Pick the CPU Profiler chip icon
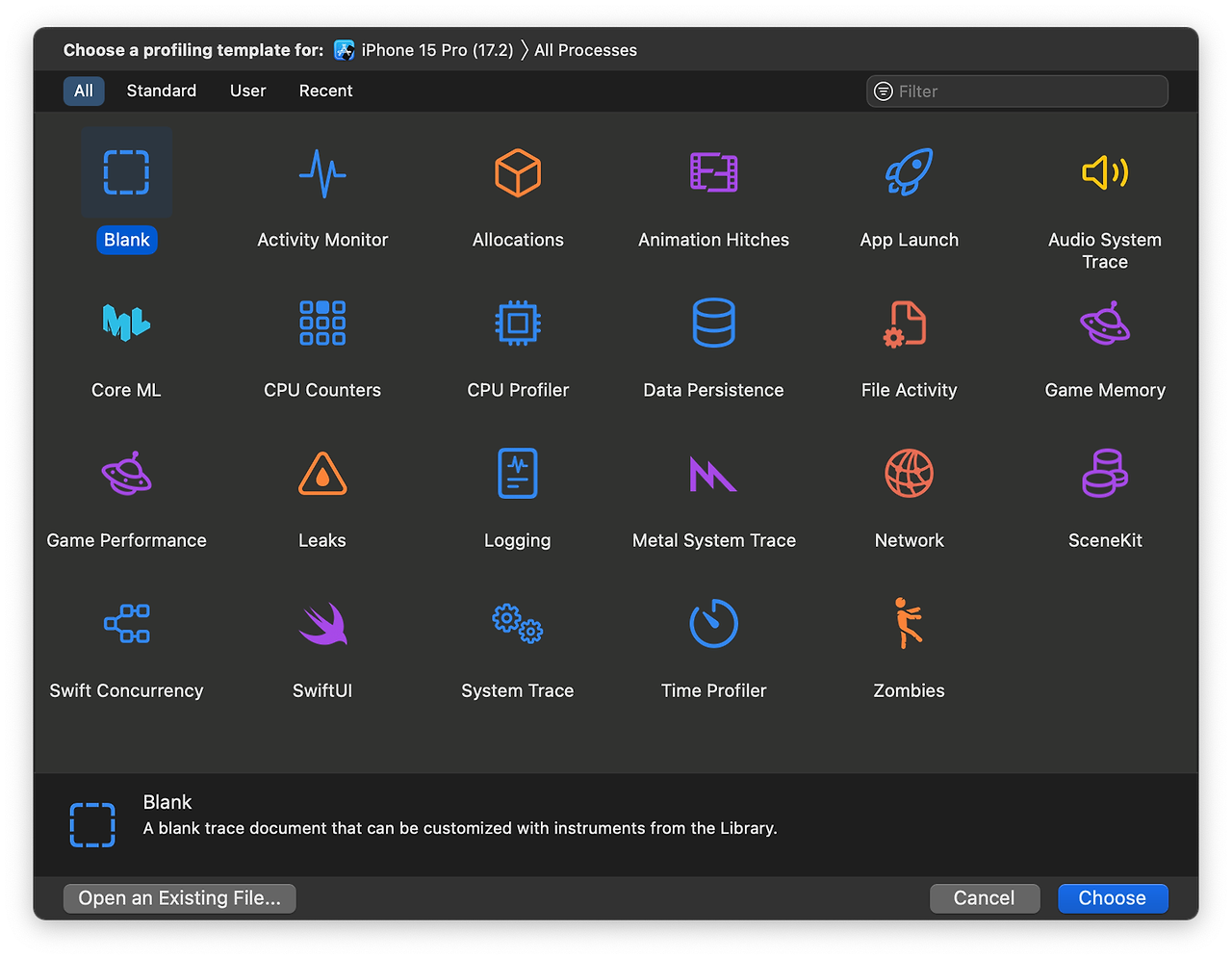 click(x=518, y=323)
